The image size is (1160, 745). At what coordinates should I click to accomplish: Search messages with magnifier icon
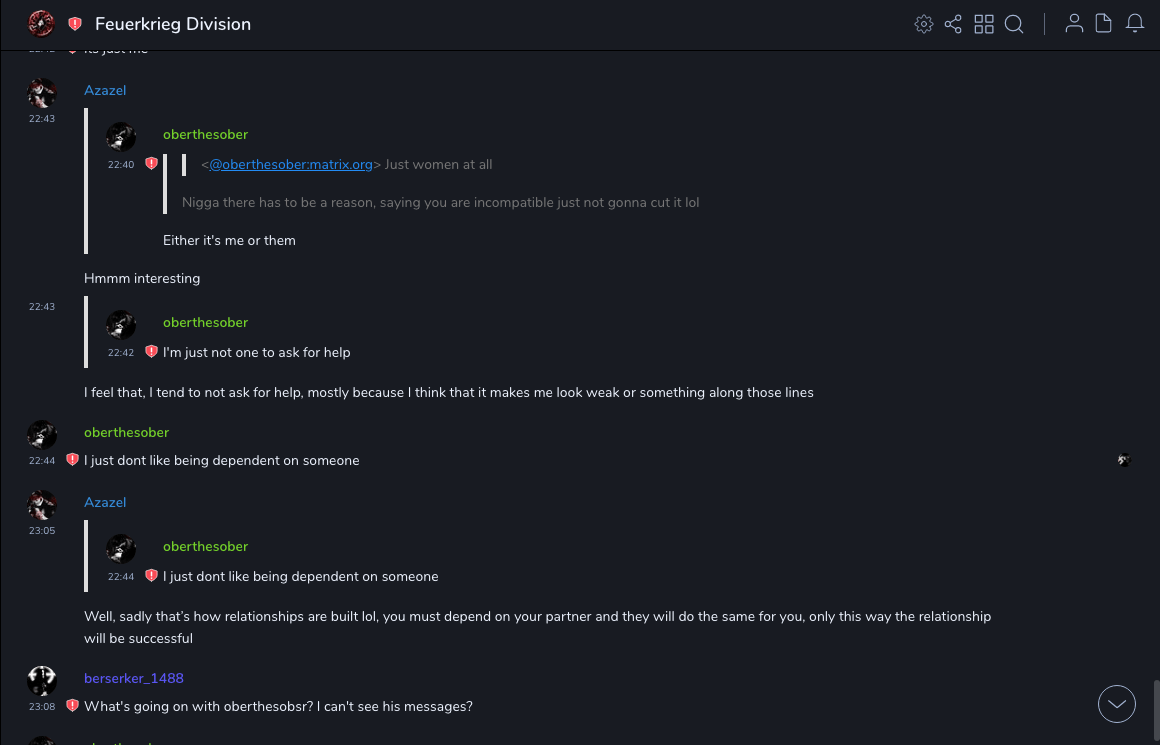click(x=1014, y=24)
